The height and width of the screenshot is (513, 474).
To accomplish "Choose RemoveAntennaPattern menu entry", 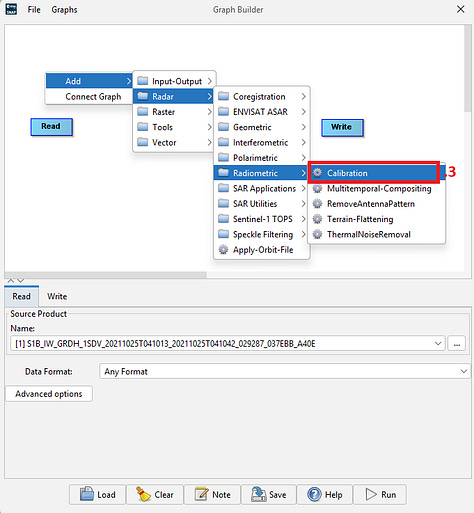I will pos(376,204).
